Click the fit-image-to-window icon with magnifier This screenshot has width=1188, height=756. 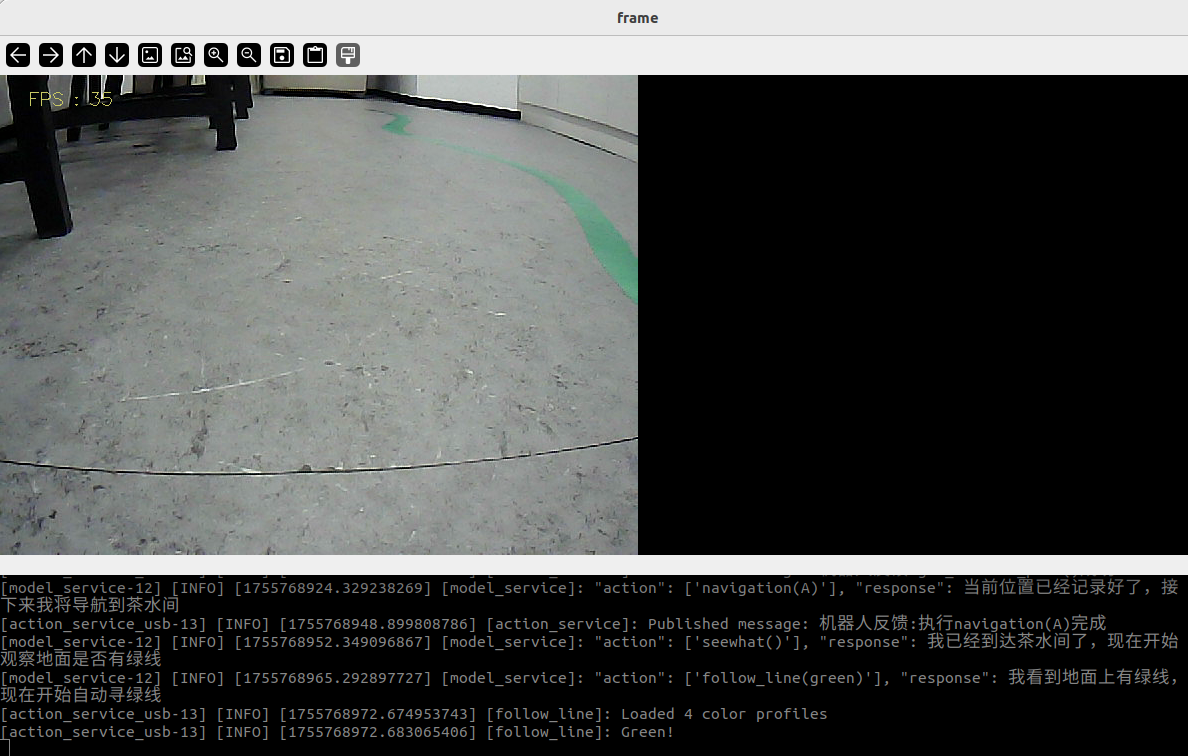click(x=183, y=55)
